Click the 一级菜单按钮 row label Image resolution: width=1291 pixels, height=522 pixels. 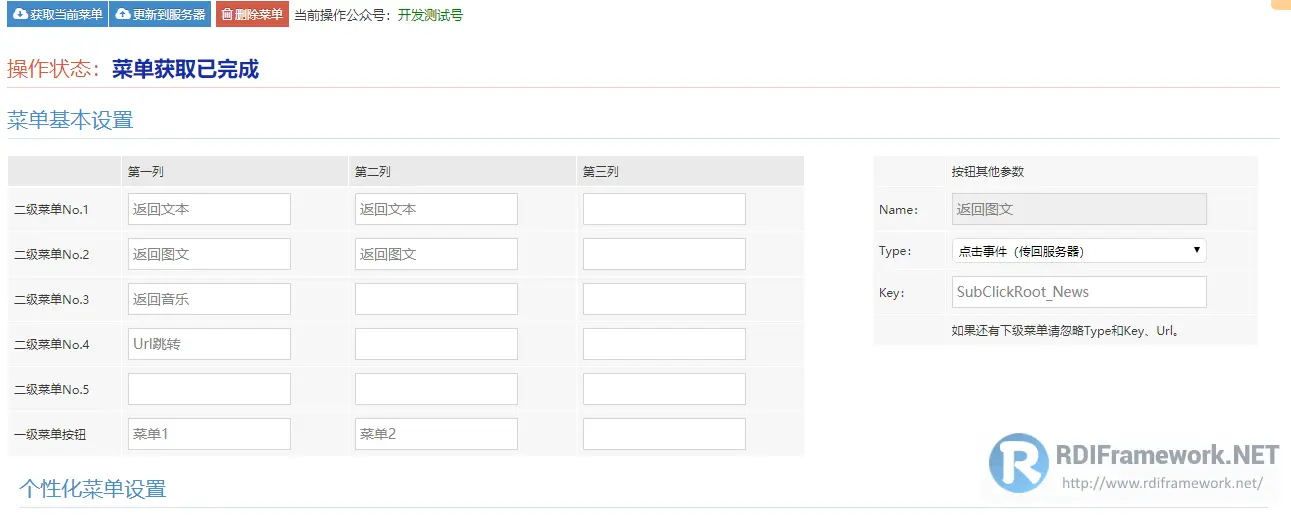[x=51, y=435]
